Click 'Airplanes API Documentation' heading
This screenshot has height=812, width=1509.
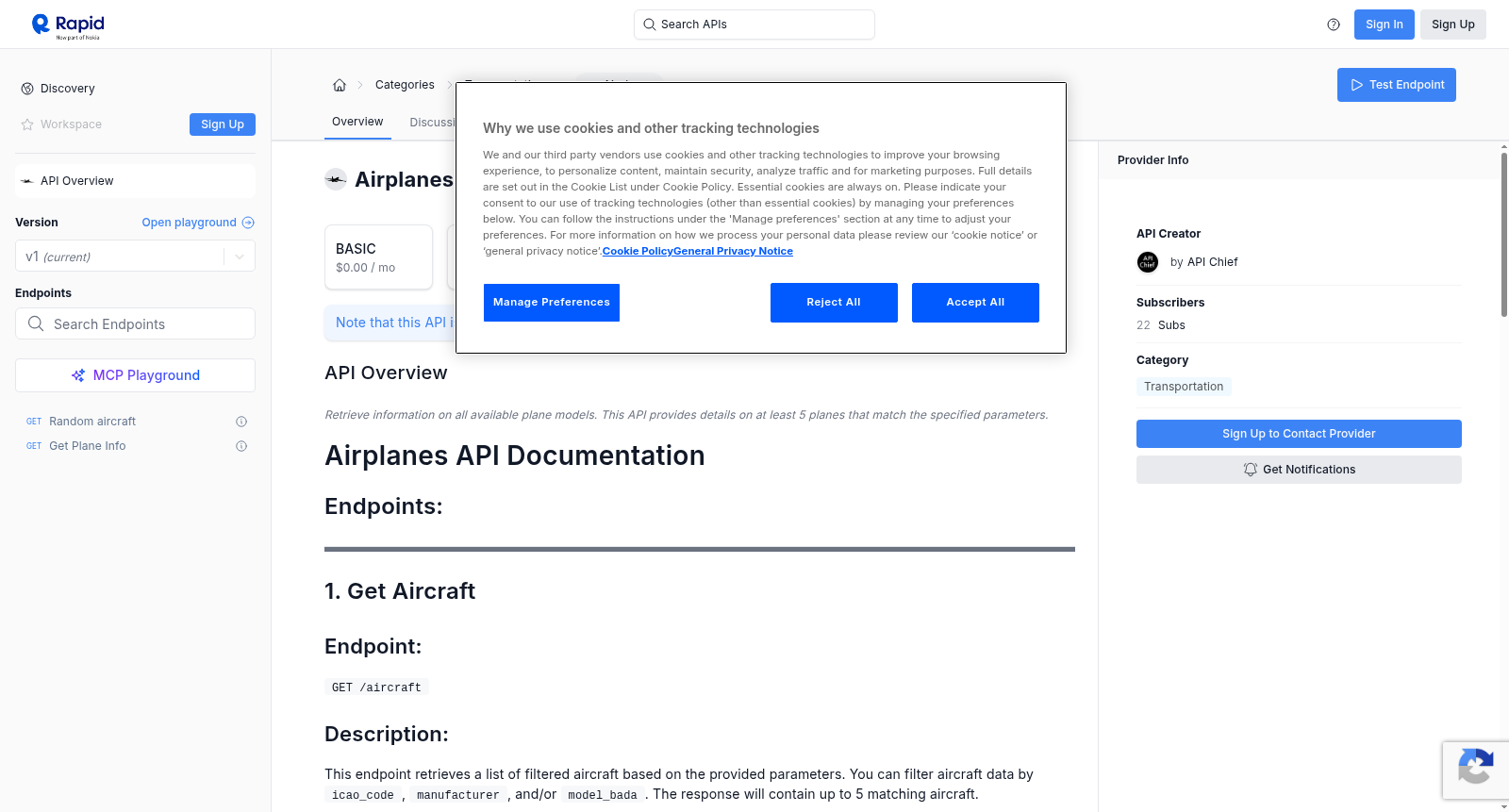(x=515, y=456)
